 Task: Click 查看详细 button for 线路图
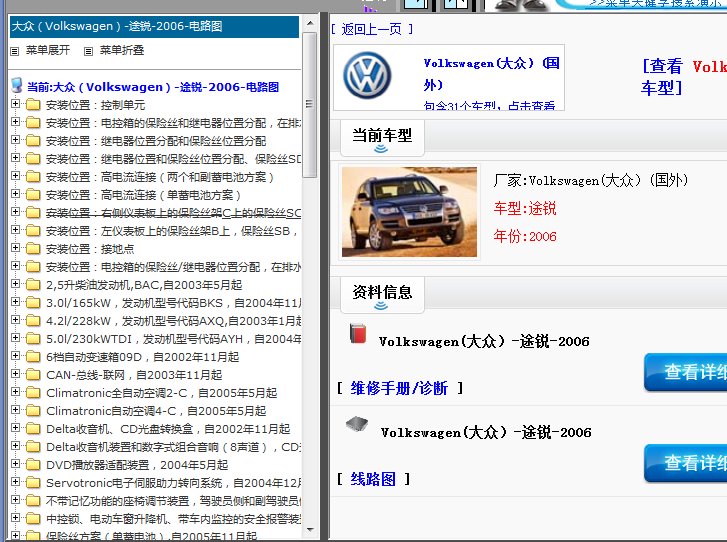(x=686, y=463)
